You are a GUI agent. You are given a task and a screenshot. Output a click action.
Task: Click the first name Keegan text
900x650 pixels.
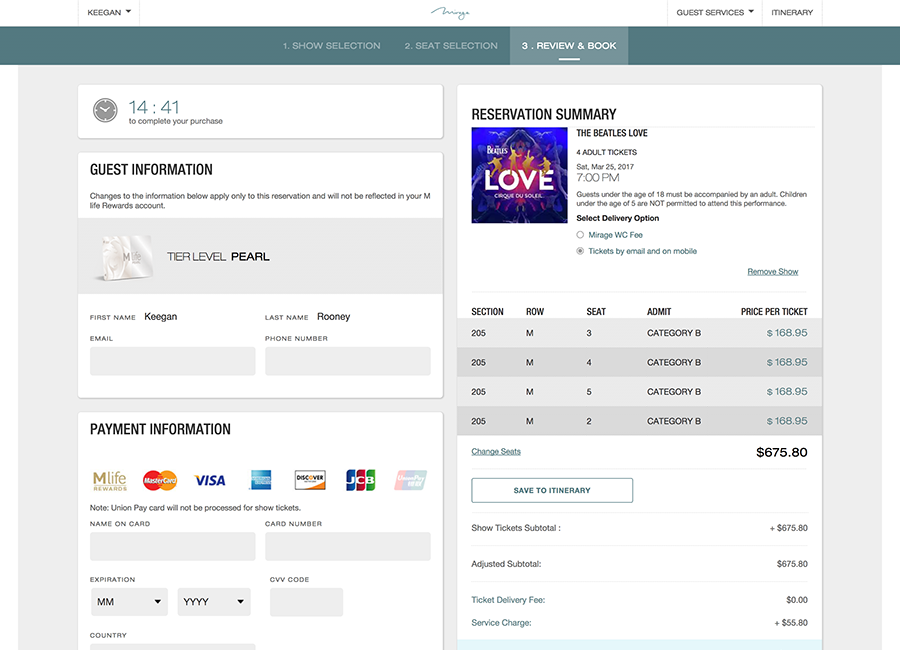161,316
